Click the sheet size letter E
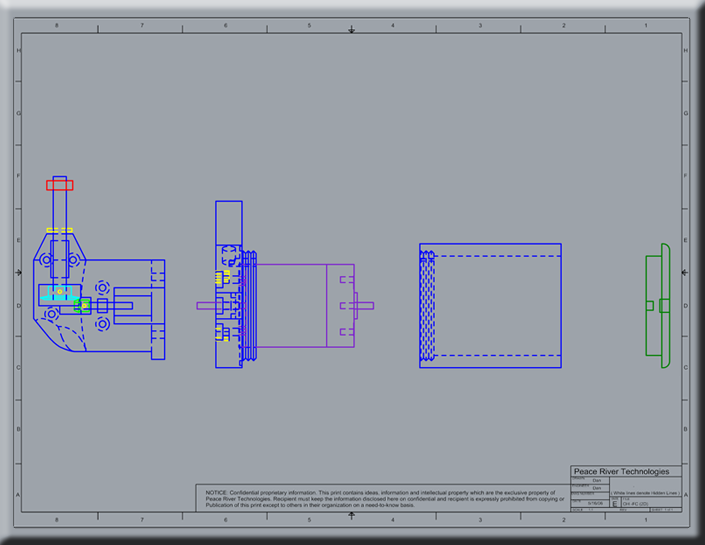 pyautogui.click(x=615, y=504)
